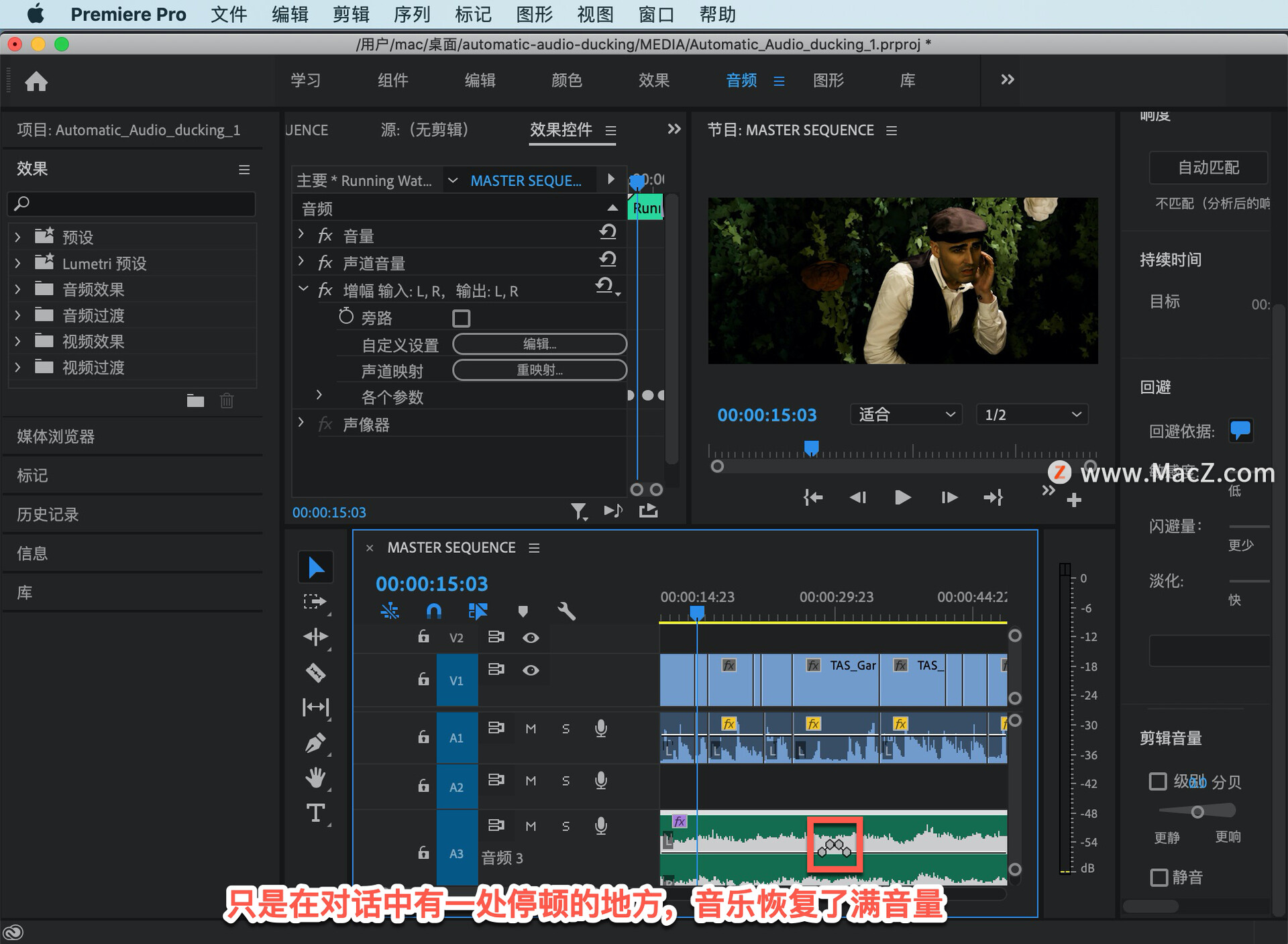Expand the Lumetri 预设 folder
This screenshot has width=1288, height=944.
click(17, 263)
